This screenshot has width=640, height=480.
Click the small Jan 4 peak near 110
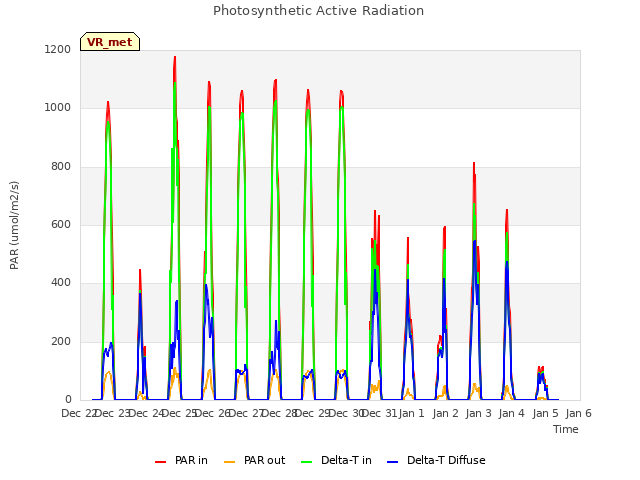[541, 368]
